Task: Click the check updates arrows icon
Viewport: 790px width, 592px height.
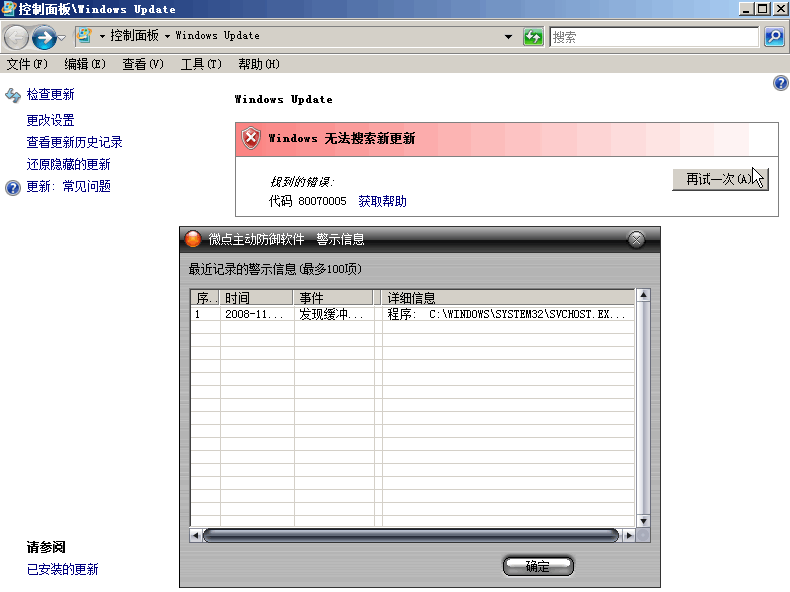Action: point(13,95)
